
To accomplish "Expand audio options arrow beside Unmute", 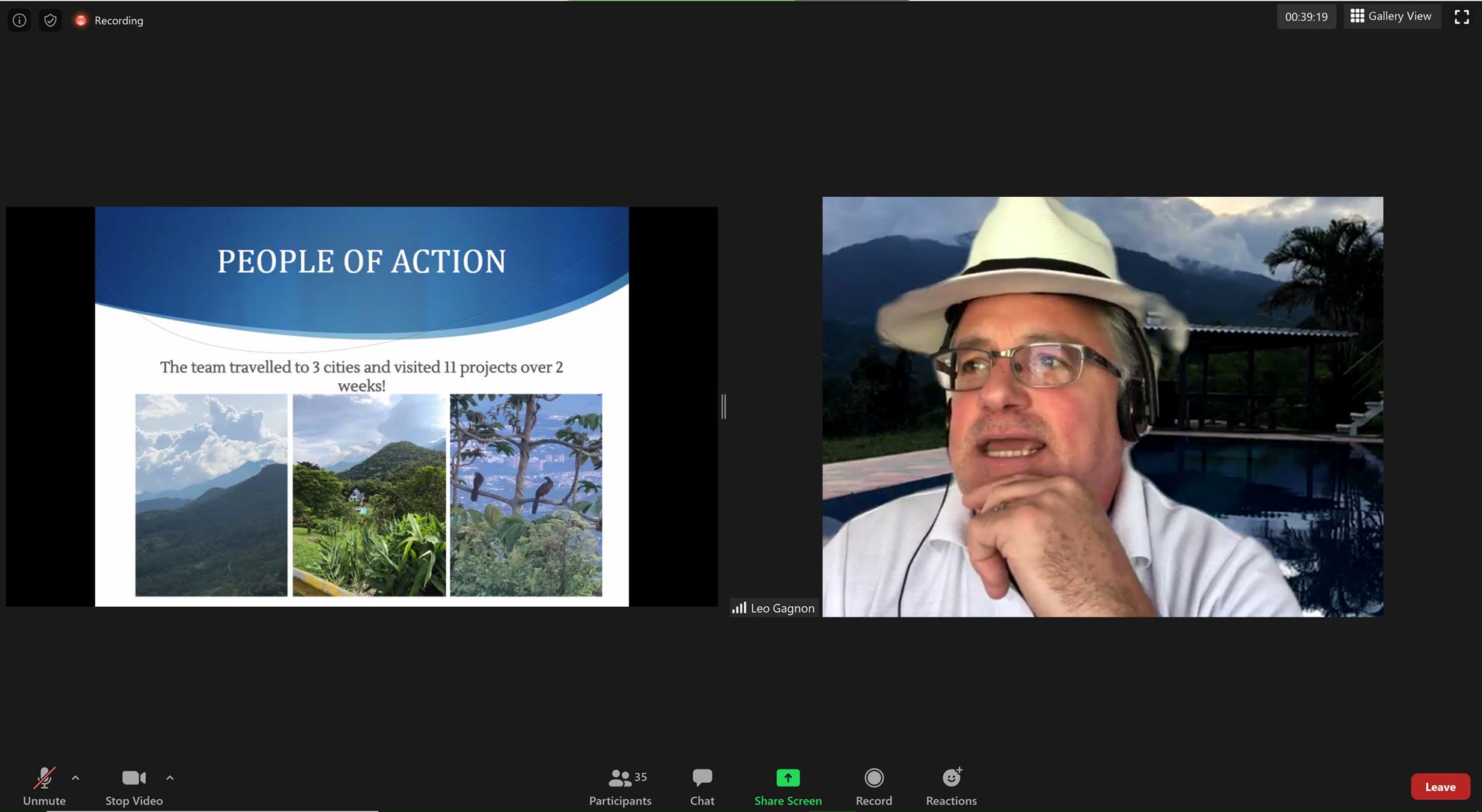I will click(x=76, y=778).
